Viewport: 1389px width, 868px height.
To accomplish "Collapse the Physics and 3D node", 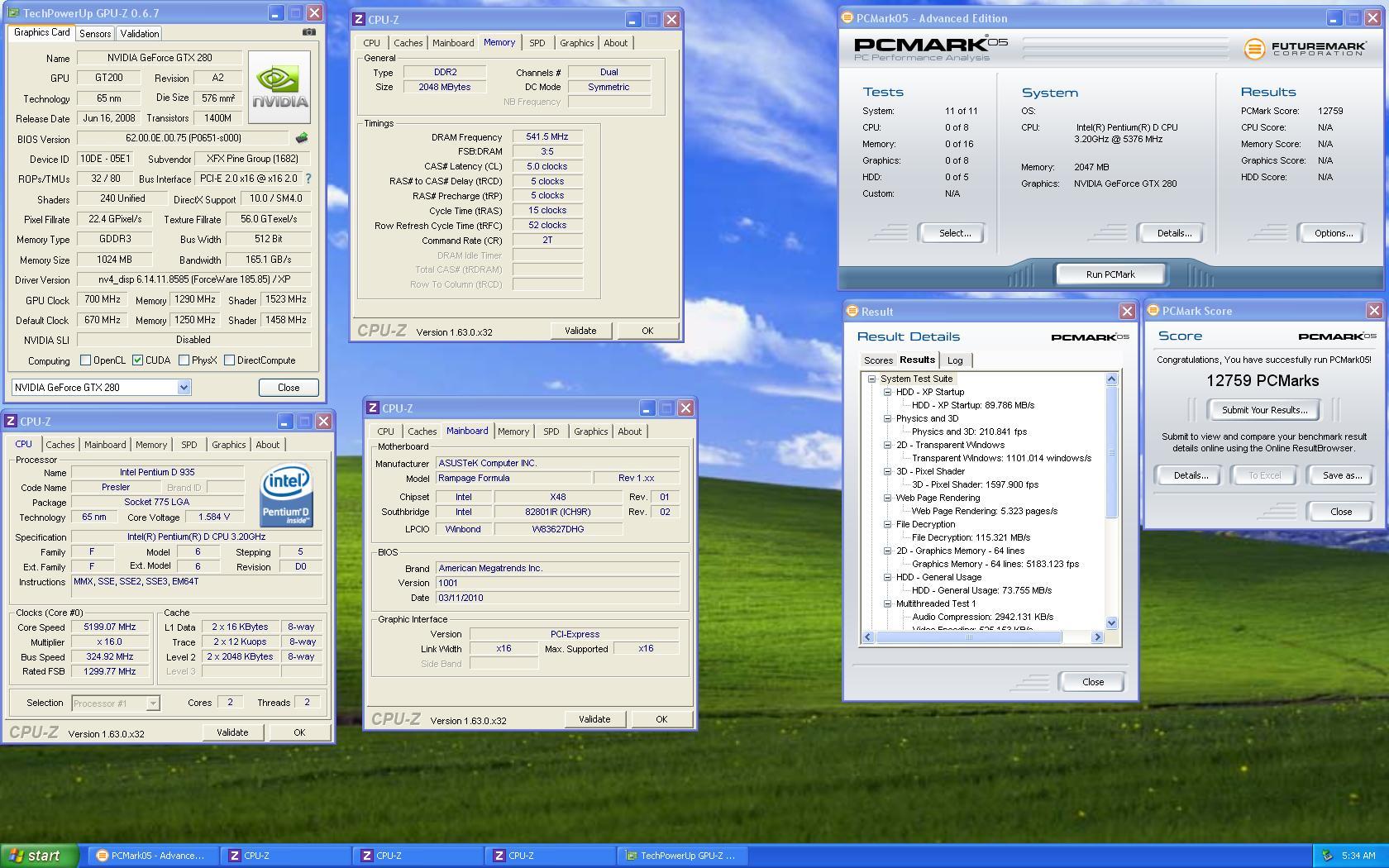I will (x=887, y=418).
